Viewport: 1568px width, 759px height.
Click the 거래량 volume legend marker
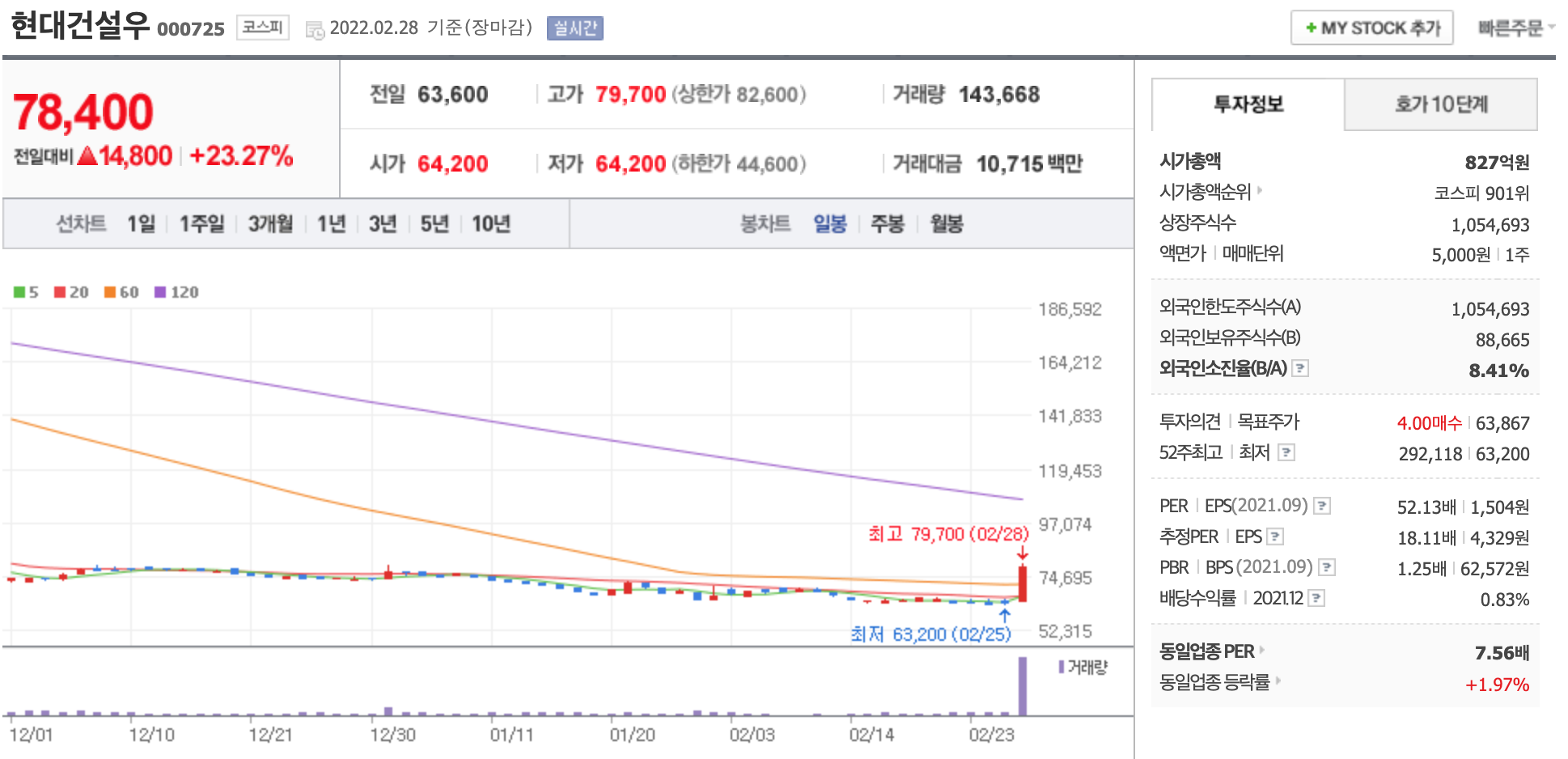coord(1062,667)
